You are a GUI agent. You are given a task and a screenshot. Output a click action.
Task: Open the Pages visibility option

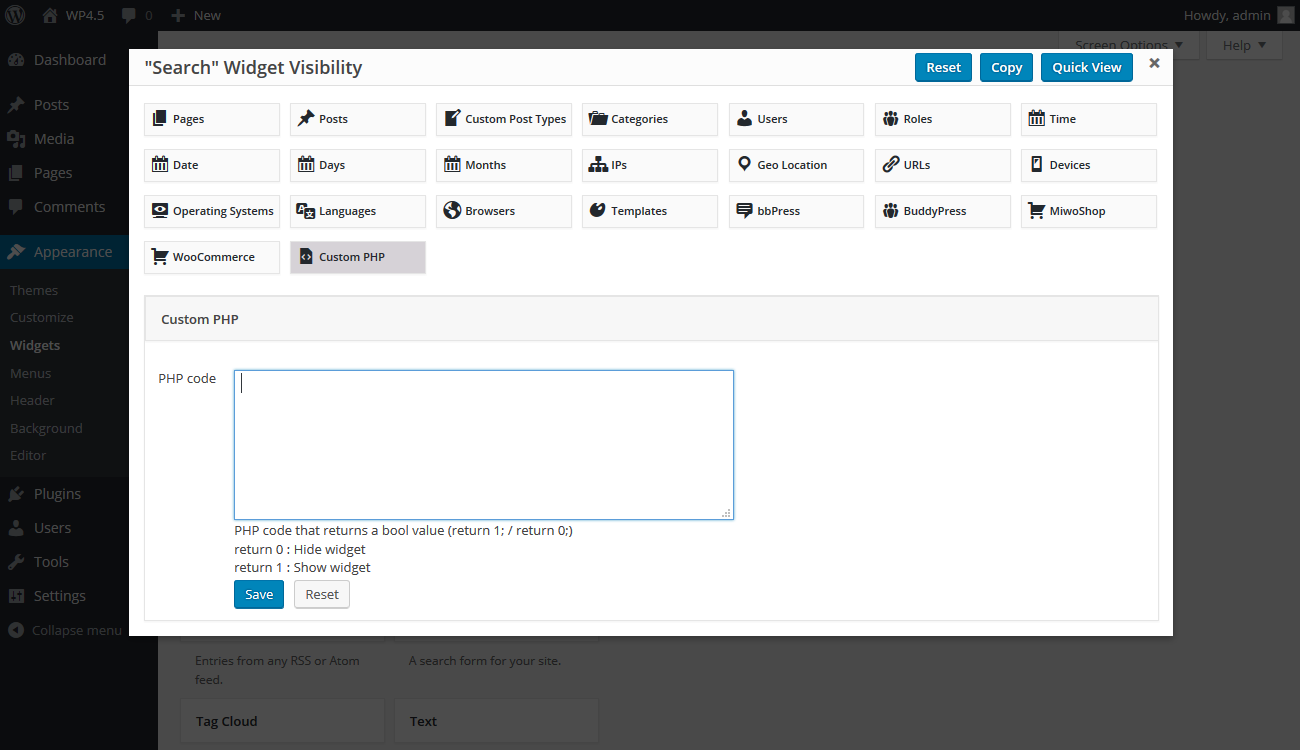point(212,119)
